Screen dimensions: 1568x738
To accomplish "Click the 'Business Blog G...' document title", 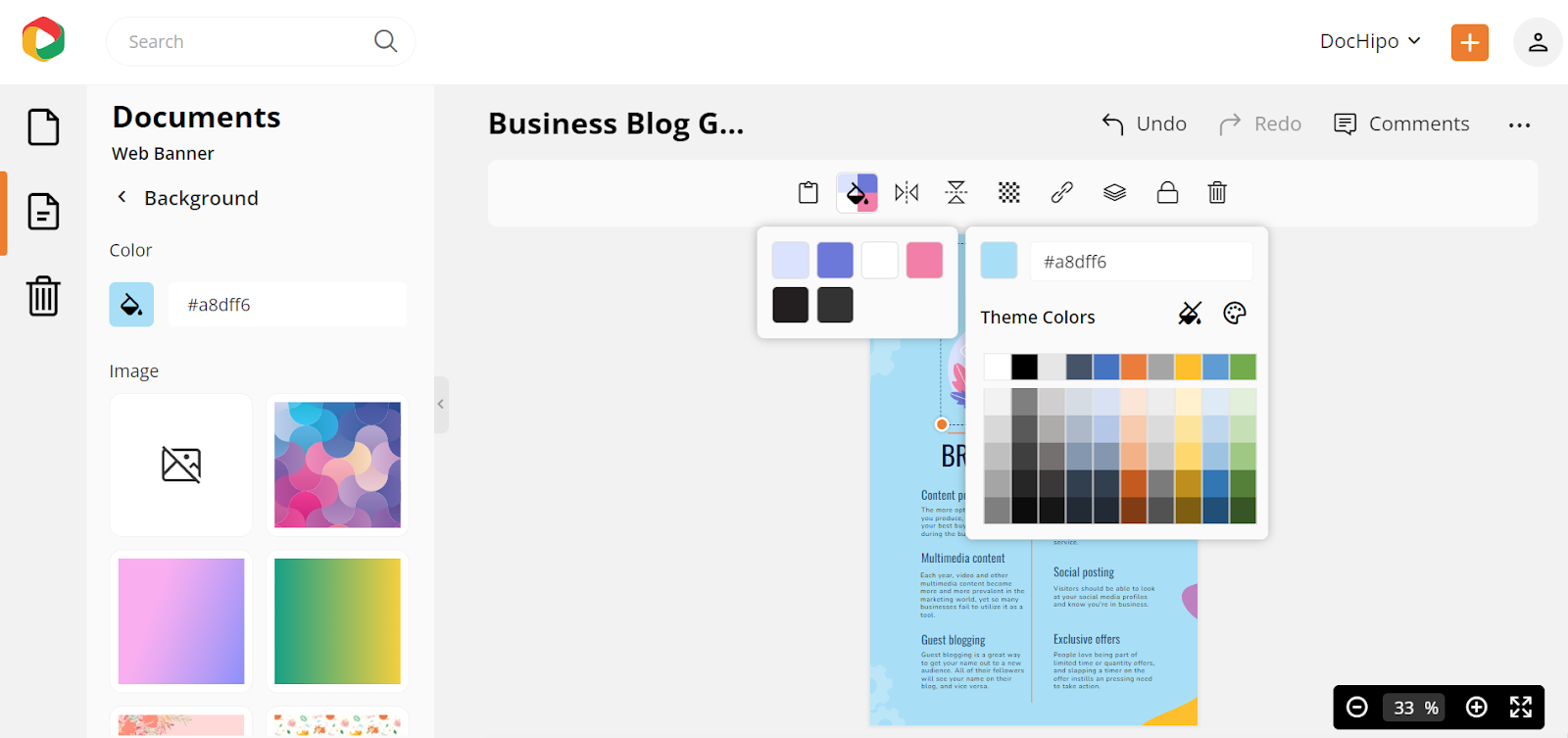I will 616,124.
